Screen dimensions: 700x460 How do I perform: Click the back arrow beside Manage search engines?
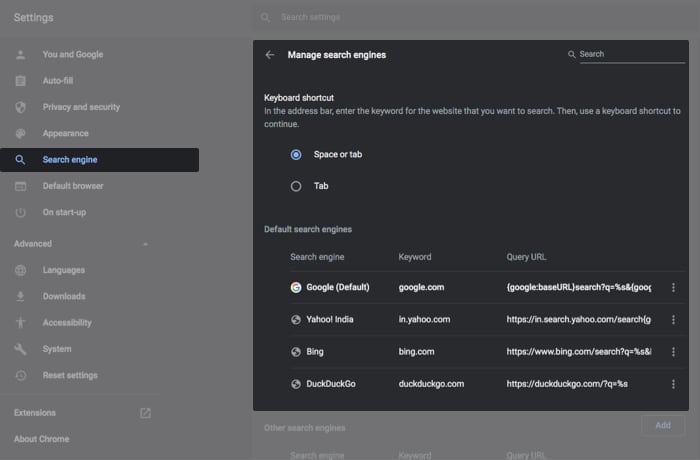click(270, 54)
